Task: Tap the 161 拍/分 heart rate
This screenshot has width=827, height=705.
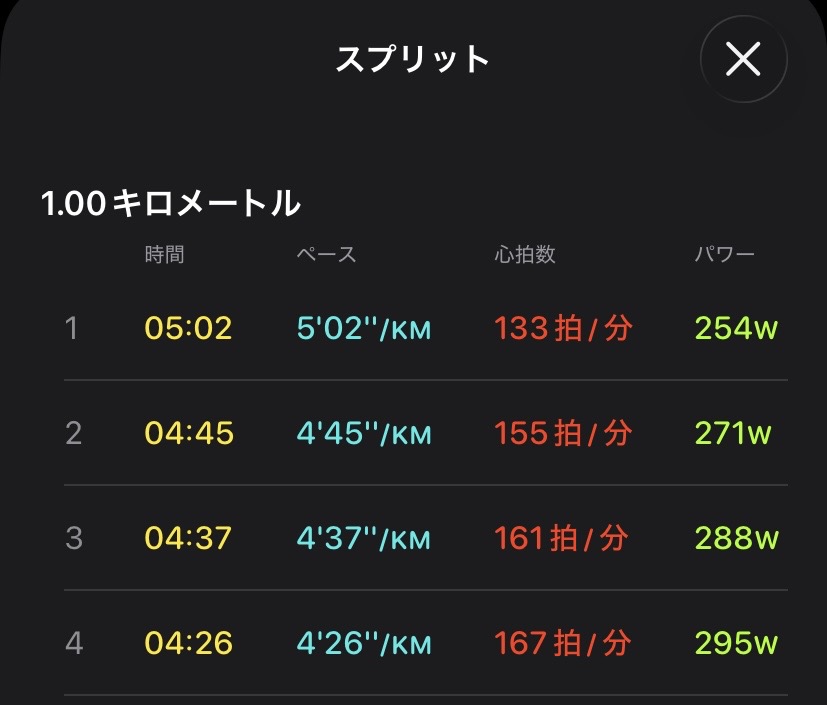Action: [563, 538]
